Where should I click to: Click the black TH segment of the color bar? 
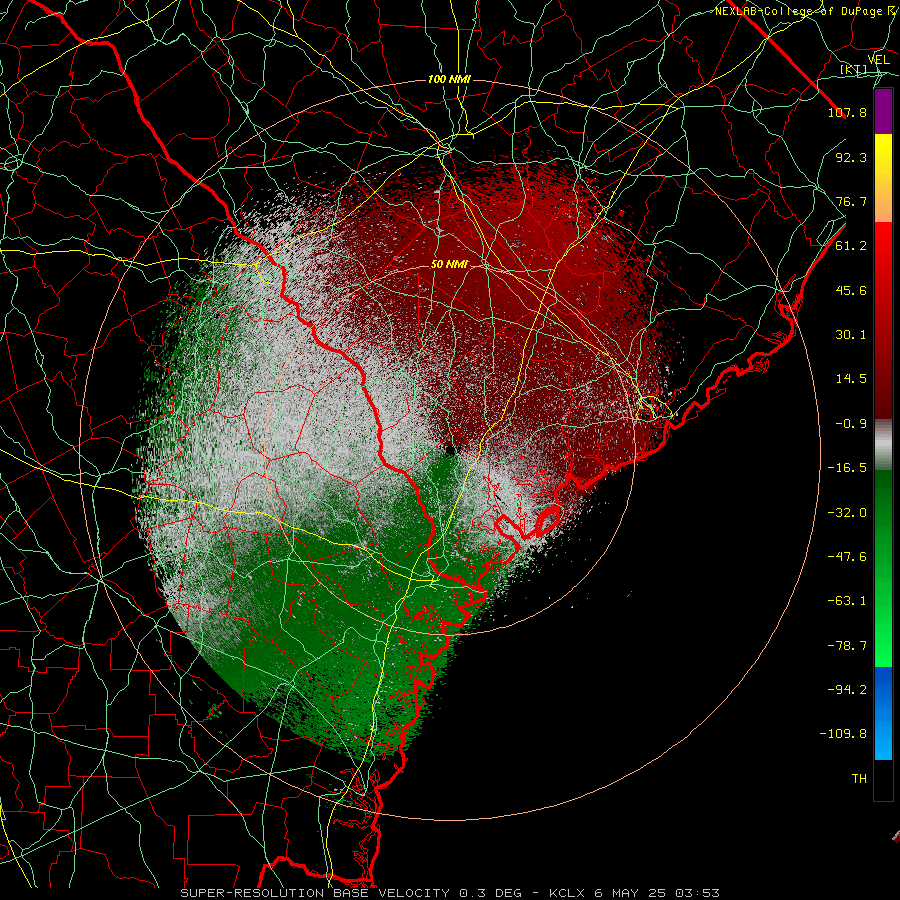click(x=883, y=779)
